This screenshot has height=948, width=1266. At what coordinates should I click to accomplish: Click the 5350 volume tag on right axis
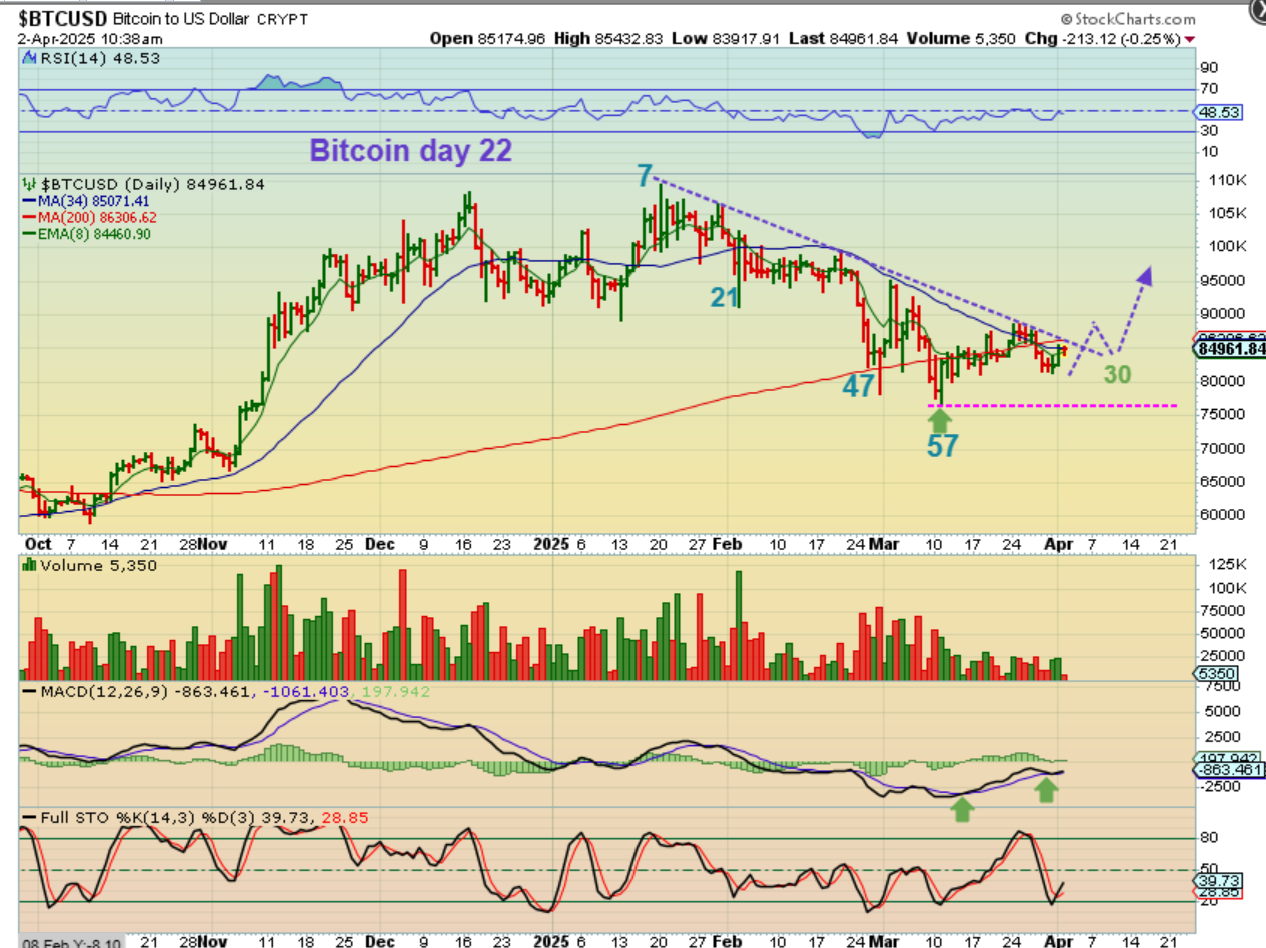(1216, 674)
